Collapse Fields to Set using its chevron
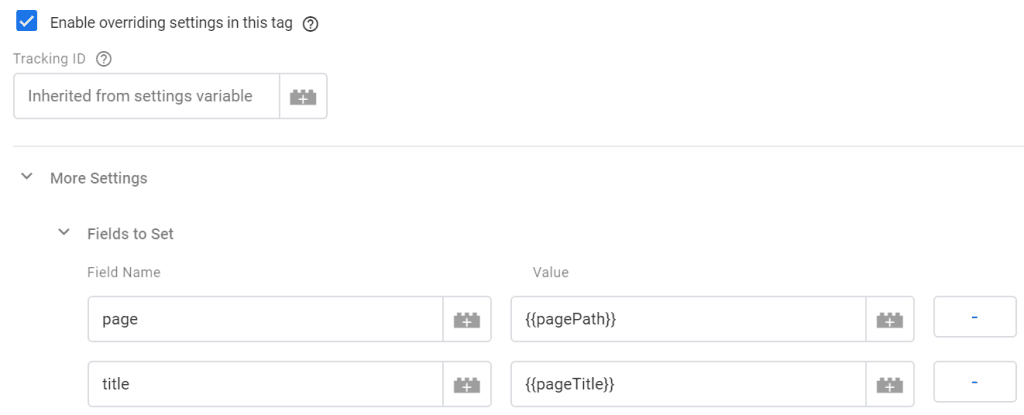This screenshot has width=1024, height=415. (x=64, y=233)
